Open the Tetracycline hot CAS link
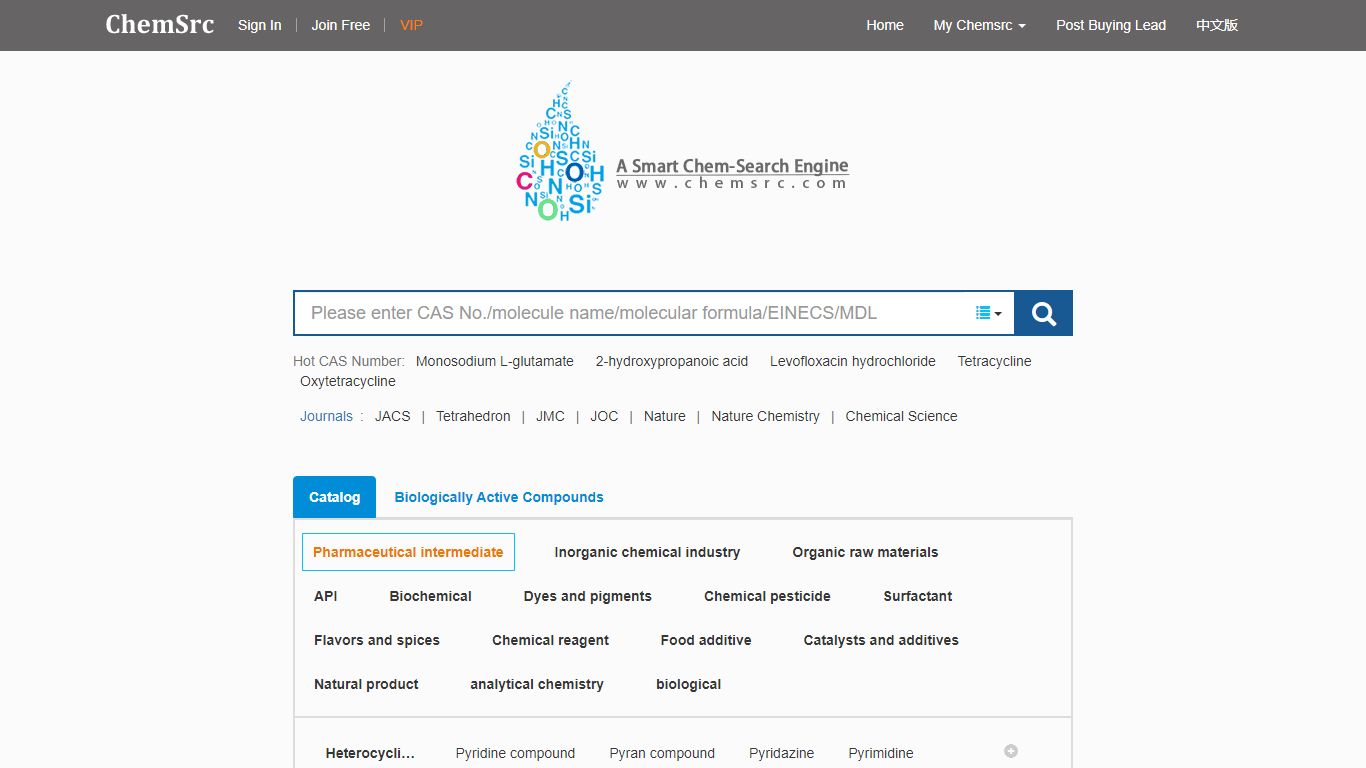The width and height of the screenshot is (1366, 768). click(x=994, y=361)
